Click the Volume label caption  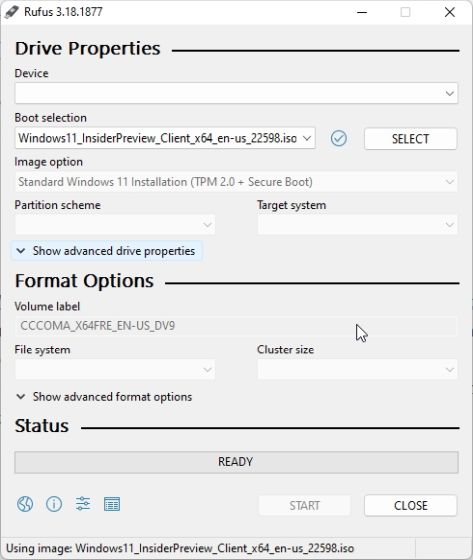click(x=47, y=306)
